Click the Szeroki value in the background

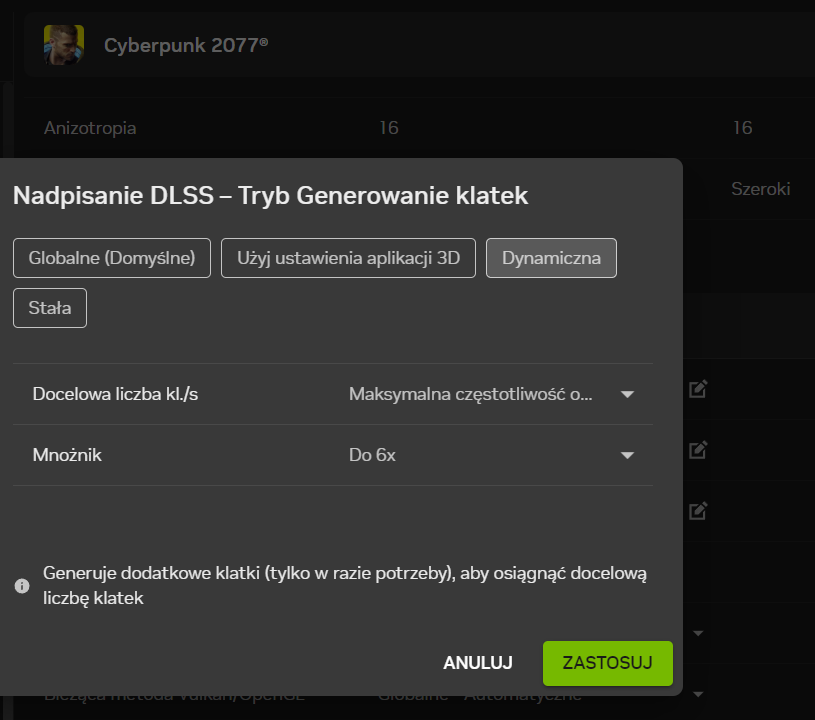click(x=760, y=189)
